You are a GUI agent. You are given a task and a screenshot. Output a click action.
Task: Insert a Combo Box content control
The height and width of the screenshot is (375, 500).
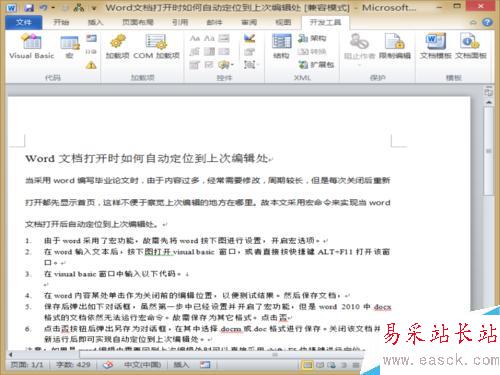209,52
